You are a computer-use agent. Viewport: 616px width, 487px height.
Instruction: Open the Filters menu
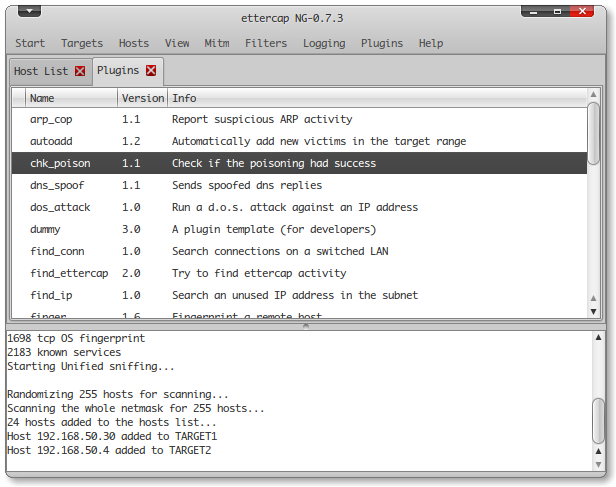click(266, 43)
